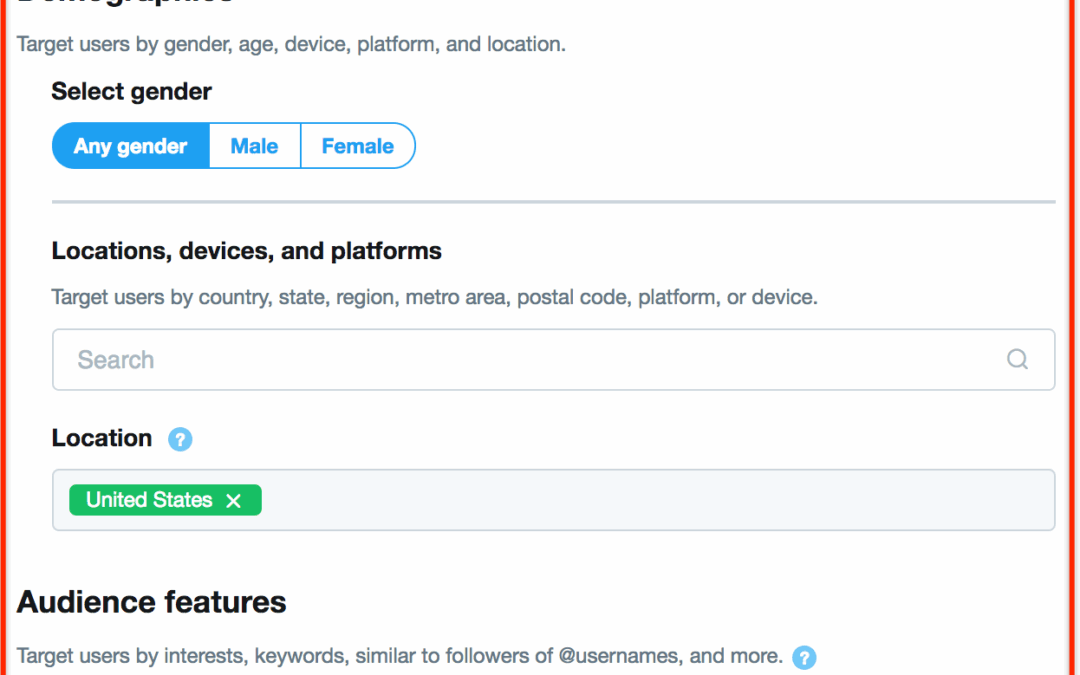This screenshot has width=1080, height=675.
Task: Click the Location label text
Action: pos(102,438)
